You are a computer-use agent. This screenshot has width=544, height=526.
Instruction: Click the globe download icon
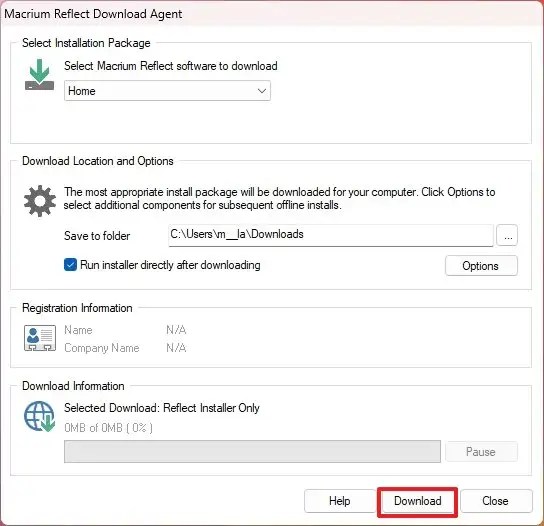(x=40, y=416)
